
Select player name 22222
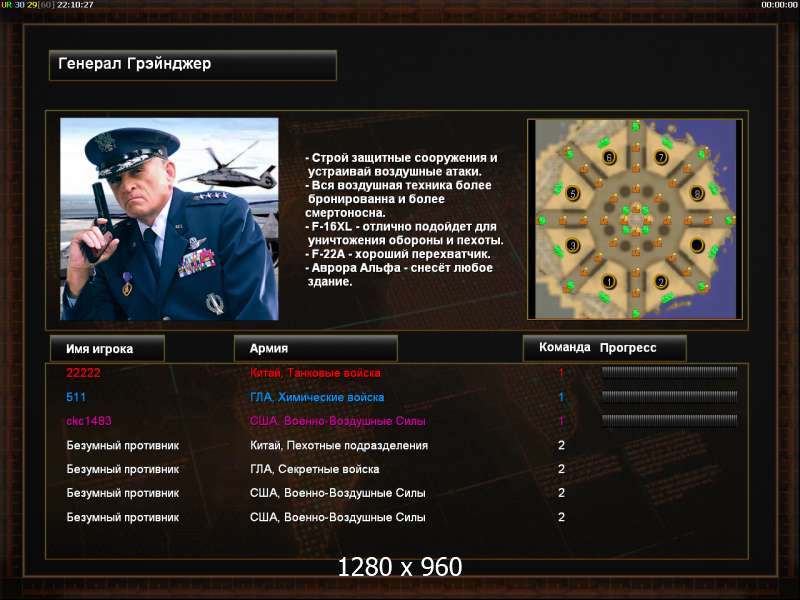tap(83, 373)
